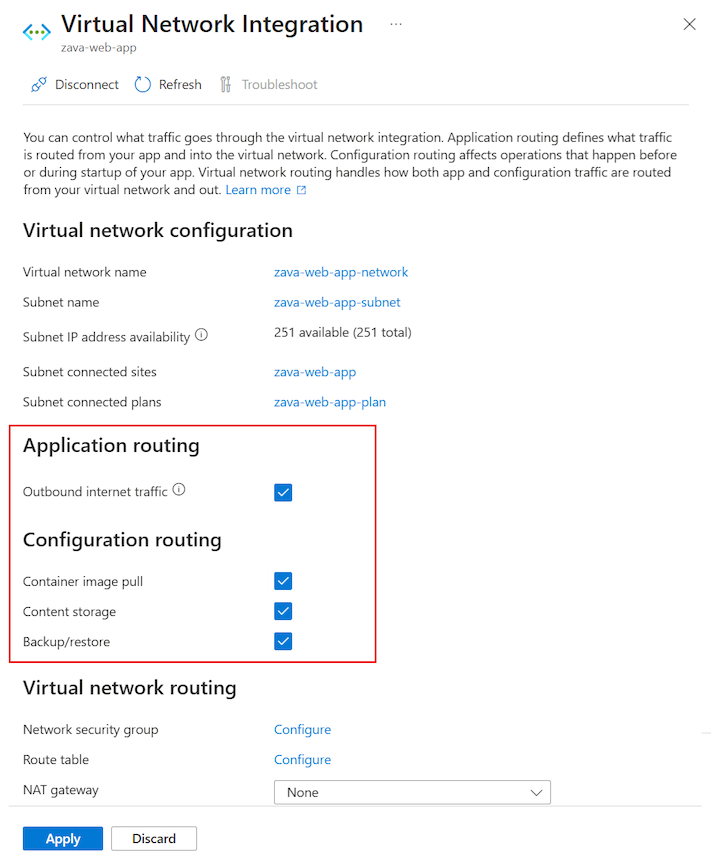Configure the Network security group
The height and width of the screenshot is (866, 711).
(x=302, y=729)
